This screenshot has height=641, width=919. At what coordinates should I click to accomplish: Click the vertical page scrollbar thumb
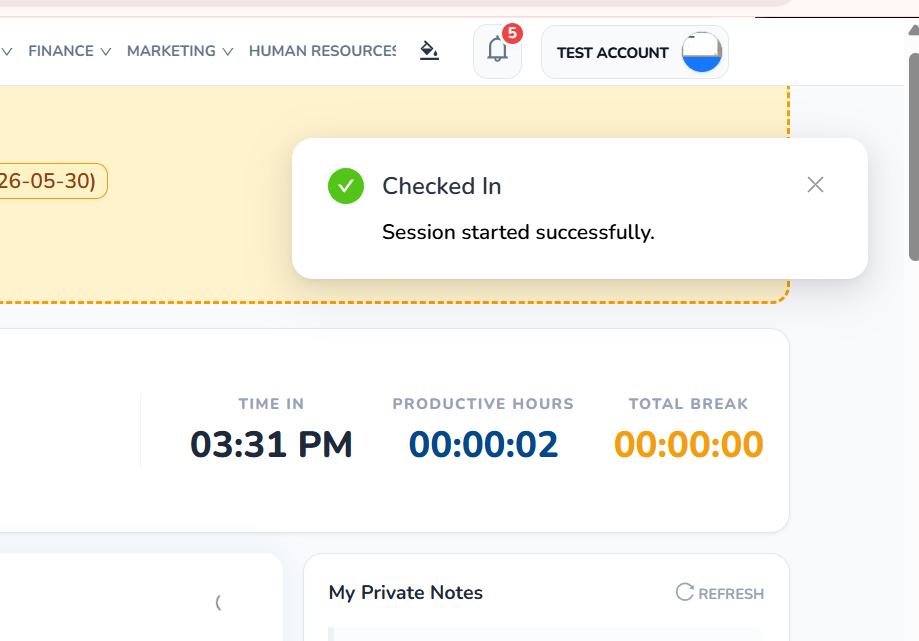pyautogui.click(x=914, y=156)
